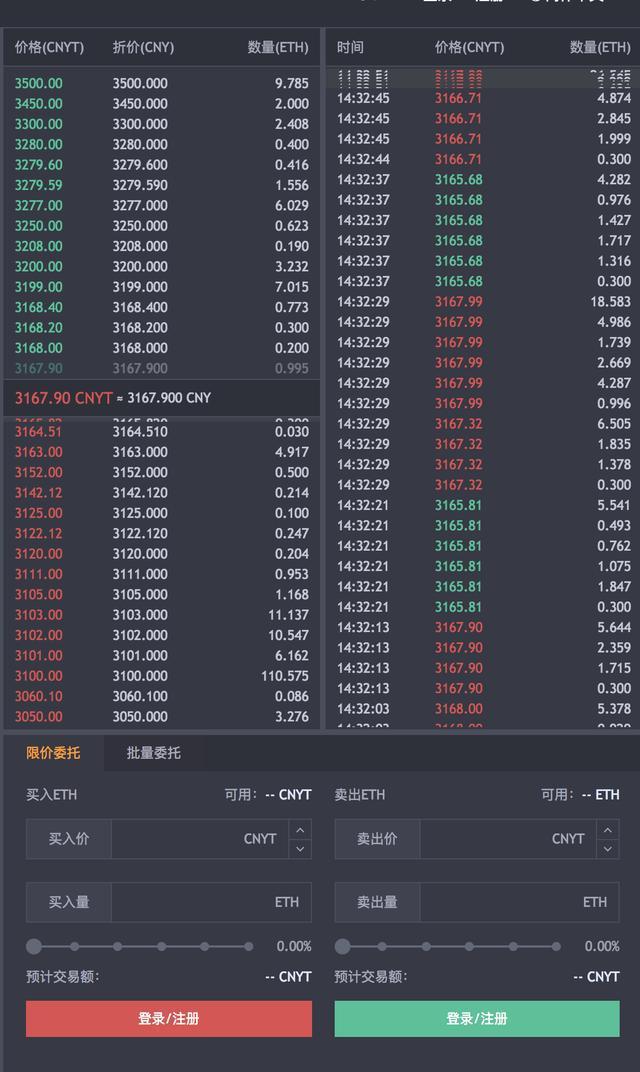Select ask price 3280.00 row
This screenshot has width=640, height=1072.
point(161,144)
